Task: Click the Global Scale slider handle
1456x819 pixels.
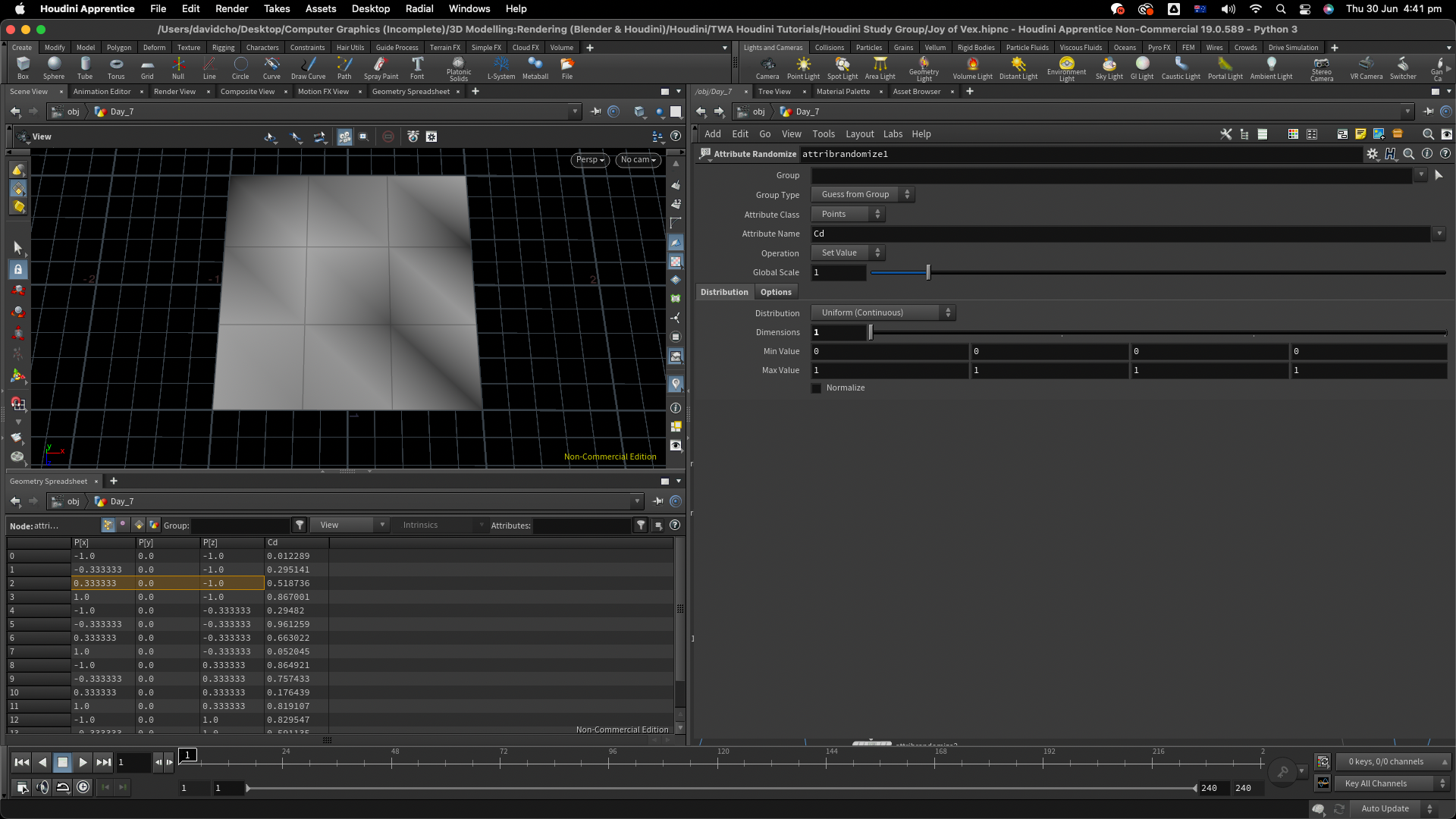Action: (x=928, y=272)
